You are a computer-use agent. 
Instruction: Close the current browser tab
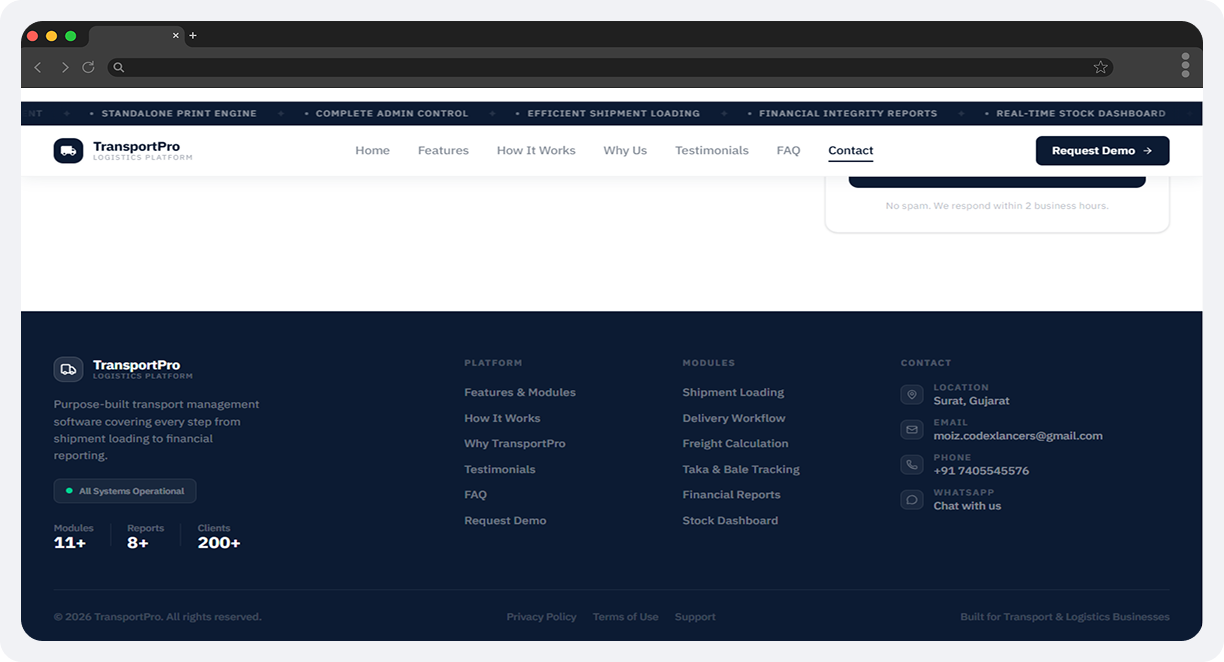pos(176,36)
